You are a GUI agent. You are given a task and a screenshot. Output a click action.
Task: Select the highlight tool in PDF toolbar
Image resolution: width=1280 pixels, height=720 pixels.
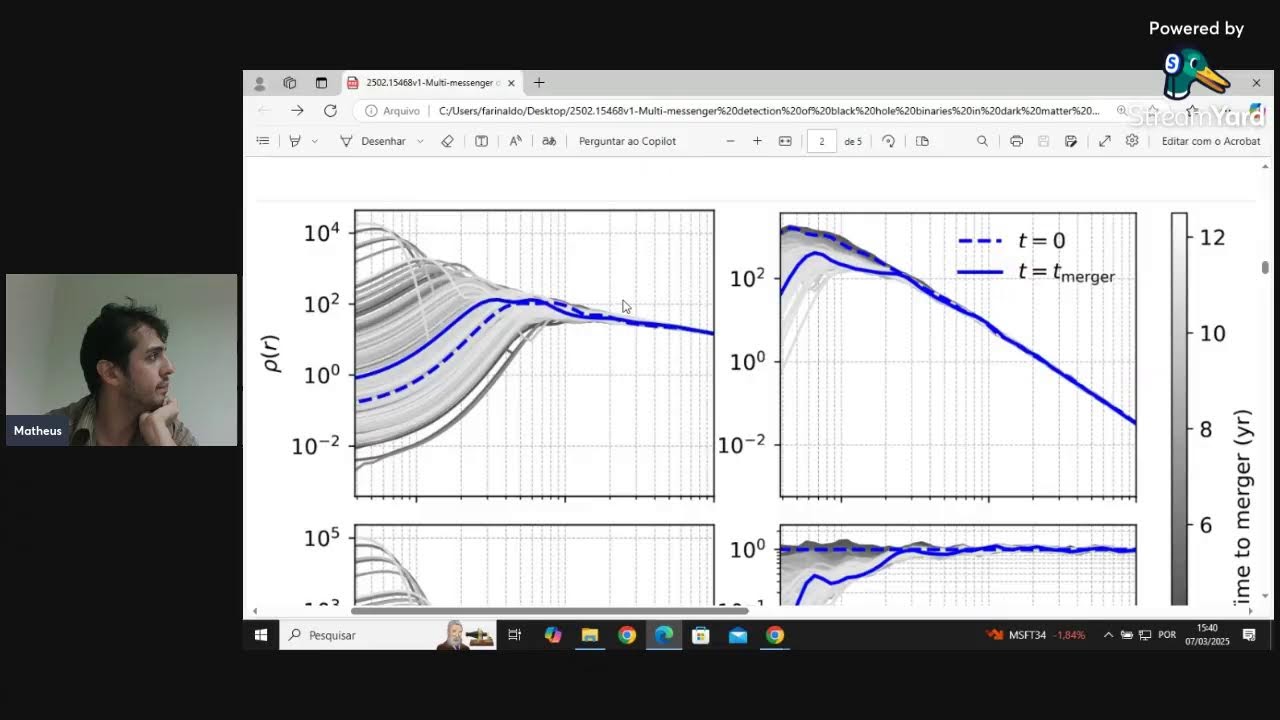pos(294,141)
